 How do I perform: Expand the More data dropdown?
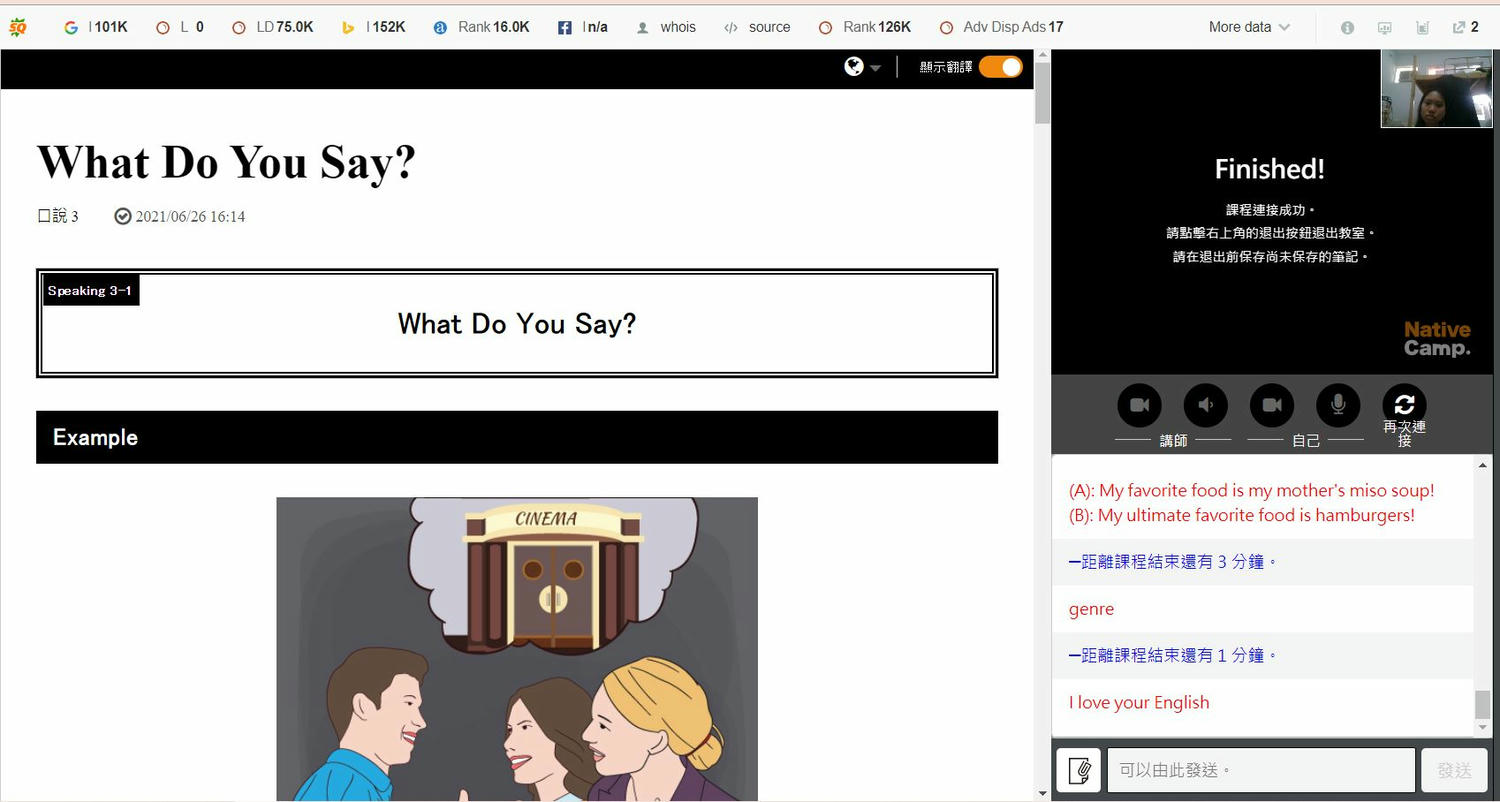(x=1248, y=27)
